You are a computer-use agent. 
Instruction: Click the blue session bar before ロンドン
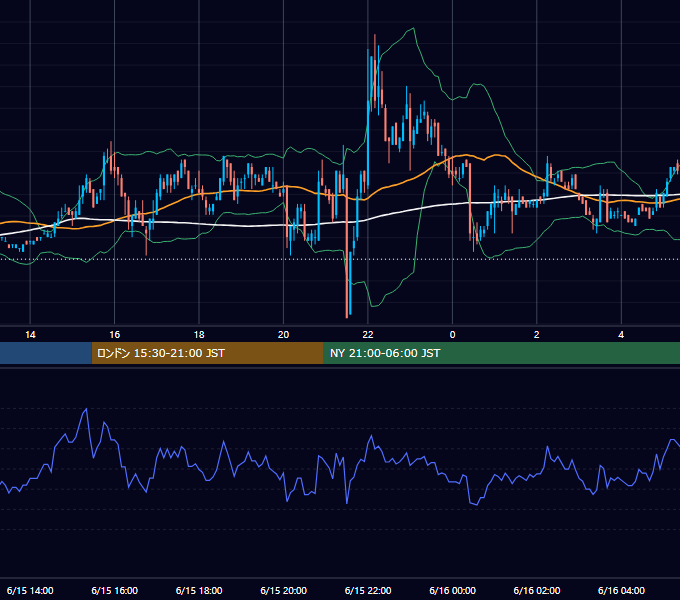coord(46,353)
